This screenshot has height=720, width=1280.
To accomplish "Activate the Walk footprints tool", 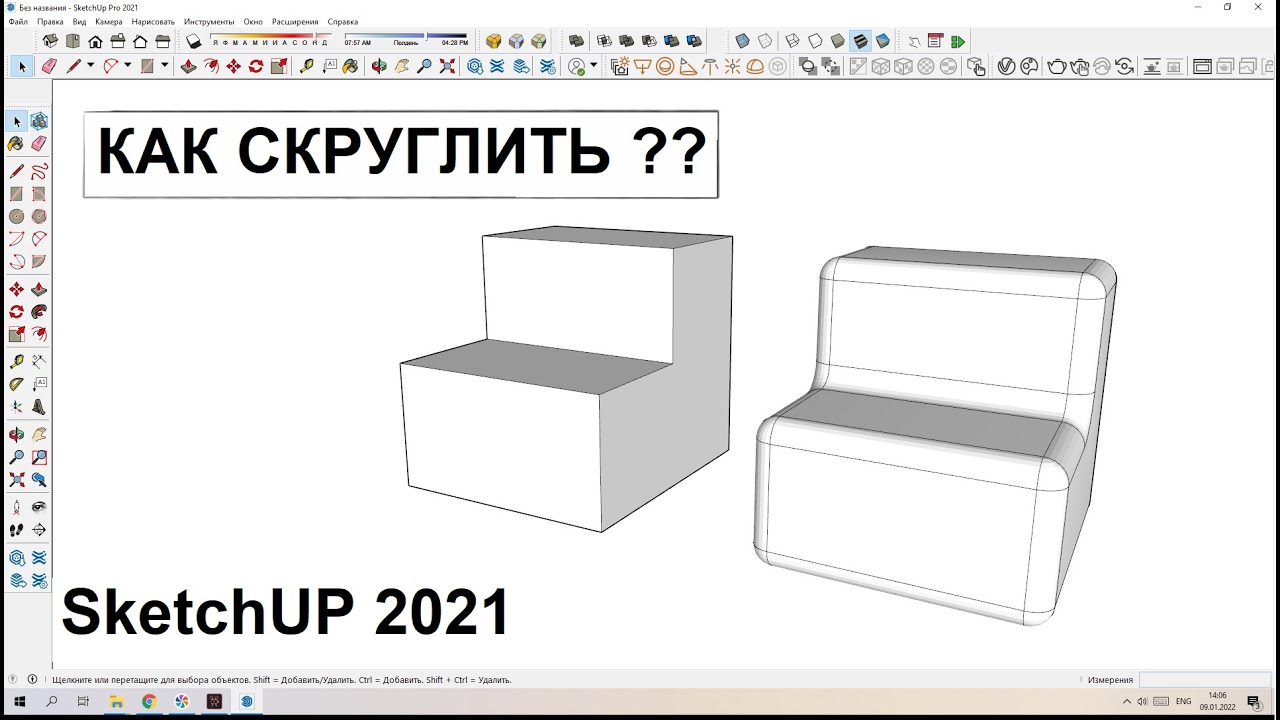I will (x=17, y=530).
